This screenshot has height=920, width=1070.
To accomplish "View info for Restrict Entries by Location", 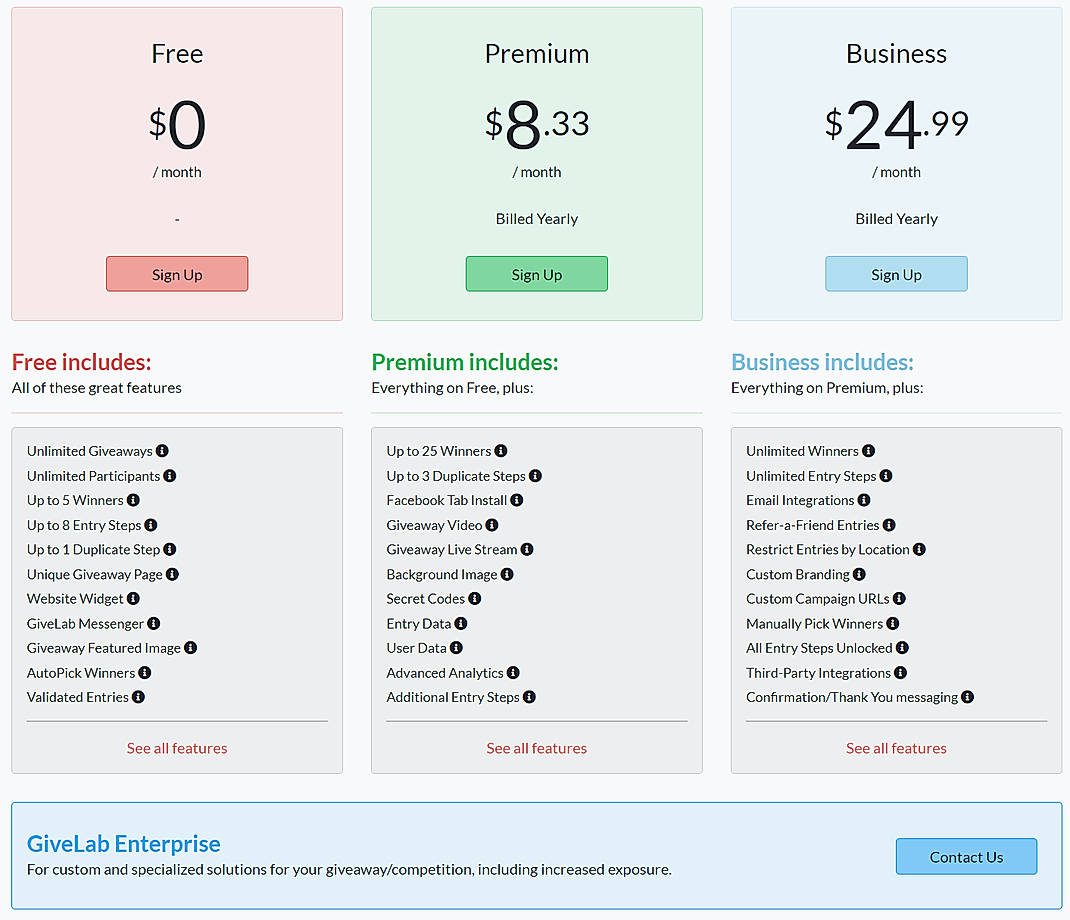I will pos(920,549).
